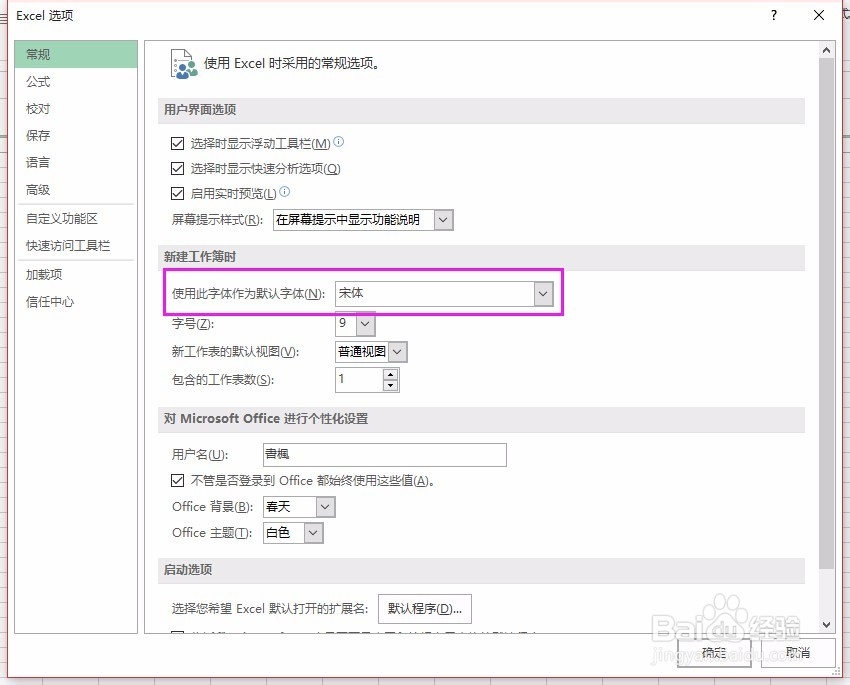Open the 高级 options section

coord(39,190)
